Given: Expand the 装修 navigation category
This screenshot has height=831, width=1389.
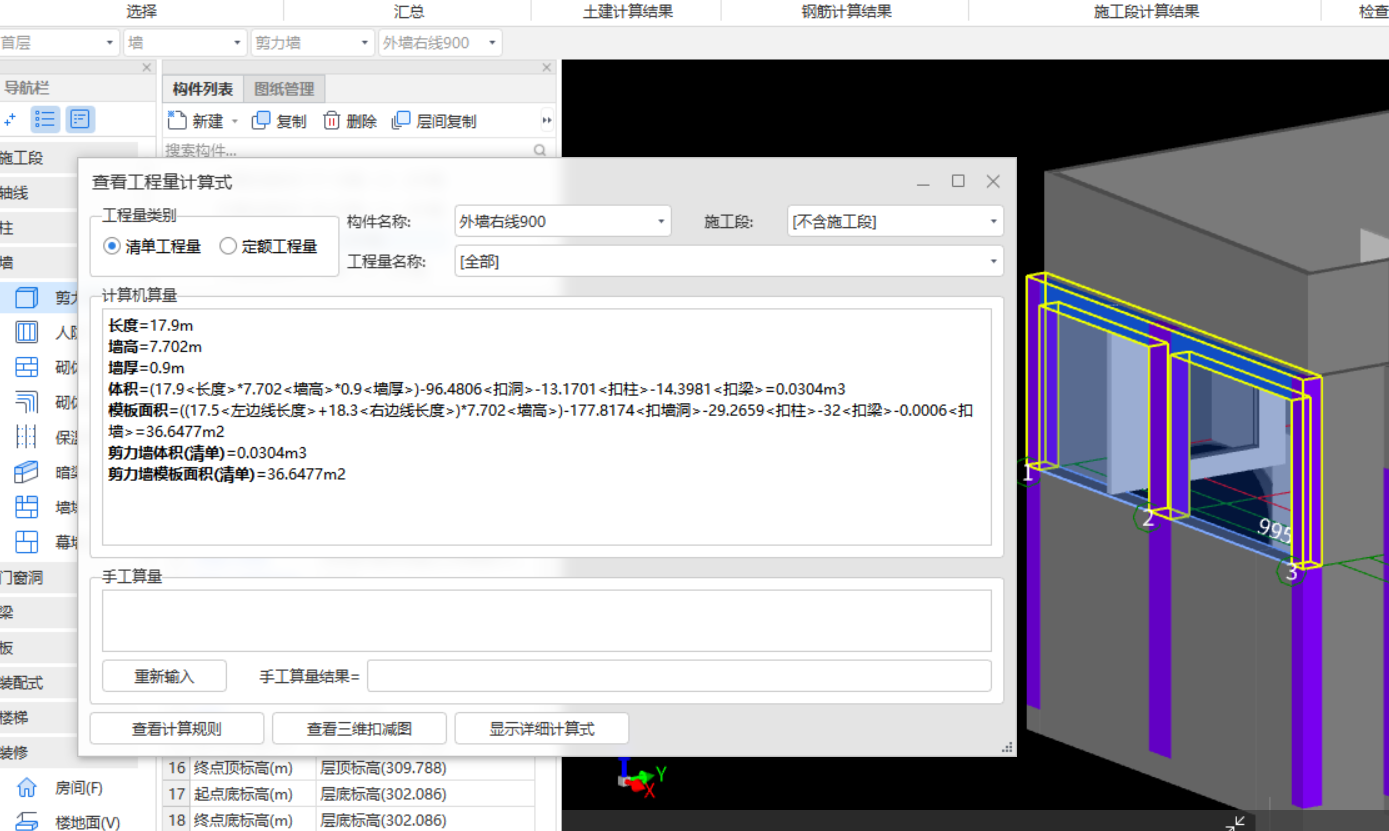Looking at the screenshot, I should [x=39, y=752].
